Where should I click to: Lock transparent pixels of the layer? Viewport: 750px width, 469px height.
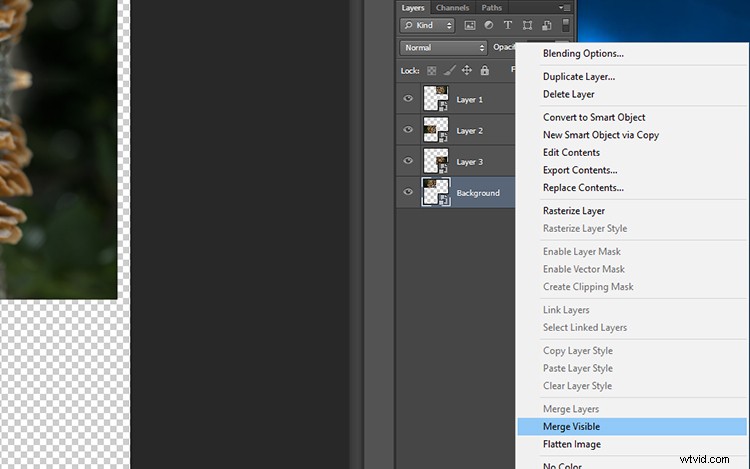coord(432,71)
